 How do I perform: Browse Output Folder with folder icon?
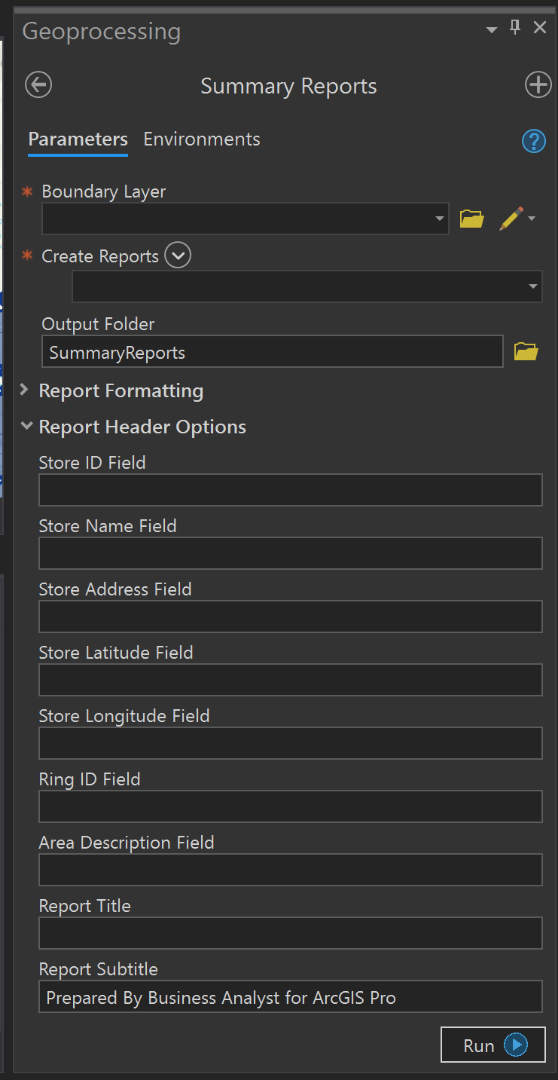pos(526,352)
